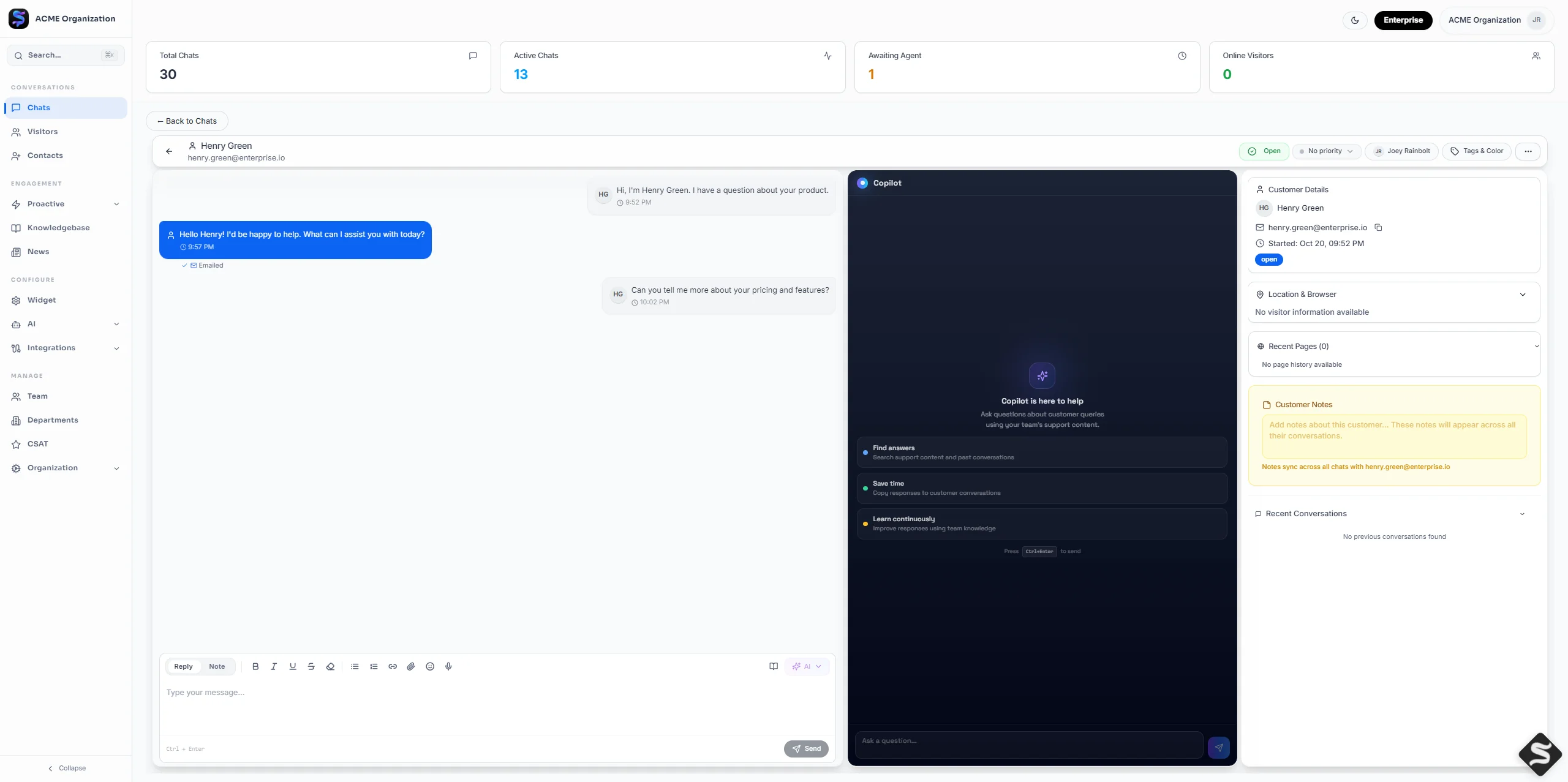Click the Joey Rainbolt assignee button
The image size is (1568, 782).
pos(1401,151)
